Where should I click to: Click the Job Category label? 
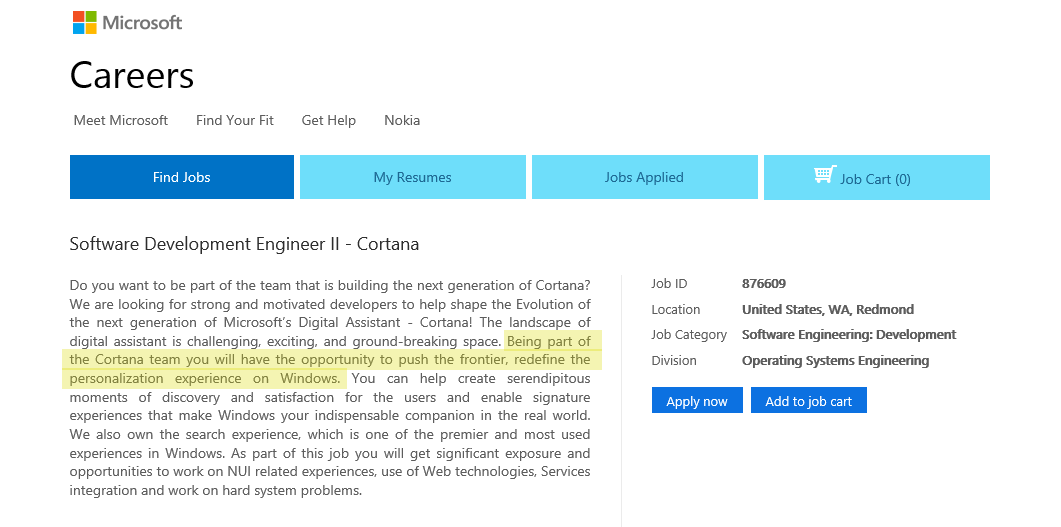coord(689,335)
